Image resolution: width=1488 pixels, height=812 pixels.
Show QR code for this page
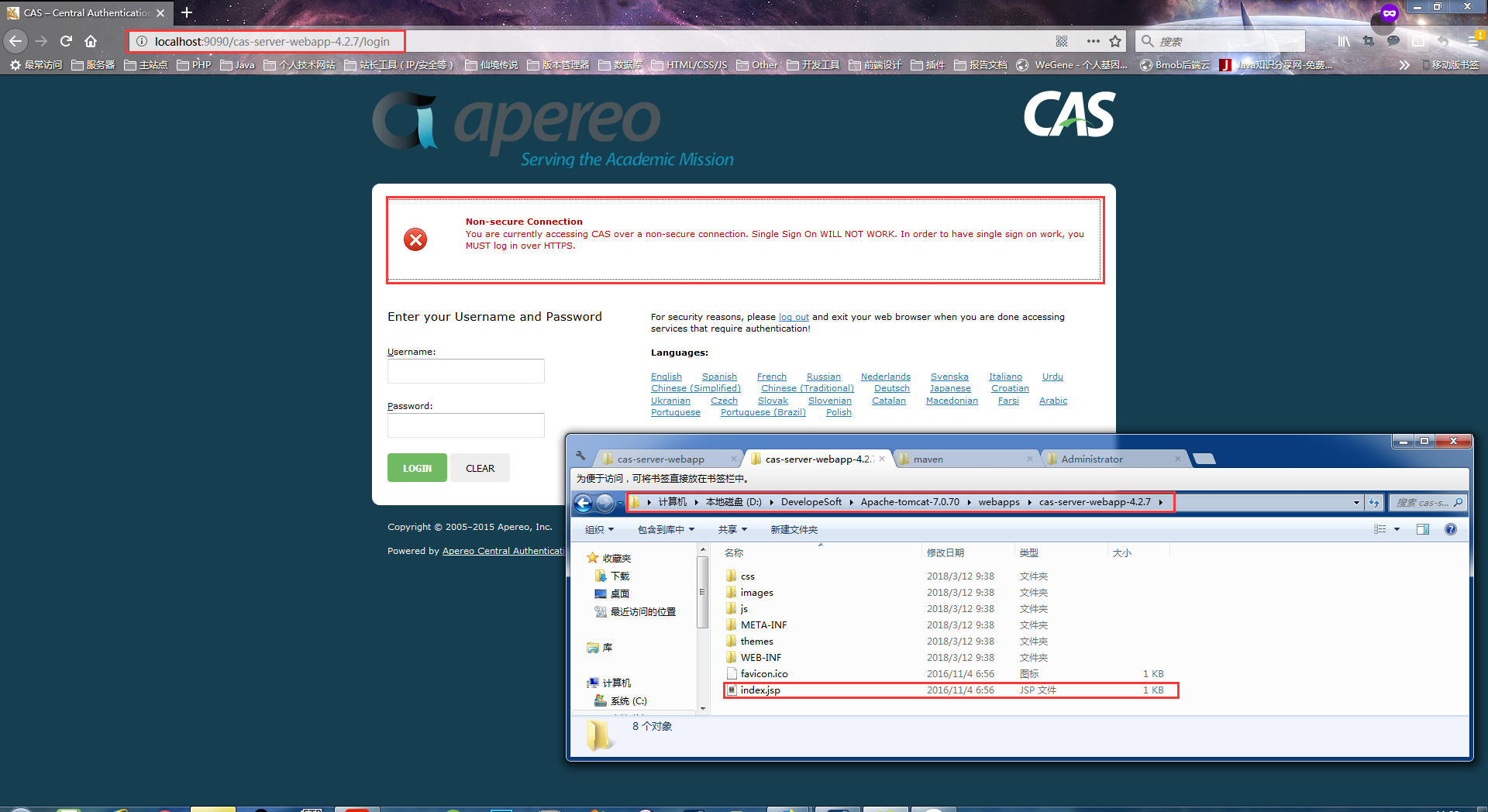coord(1062,41)
